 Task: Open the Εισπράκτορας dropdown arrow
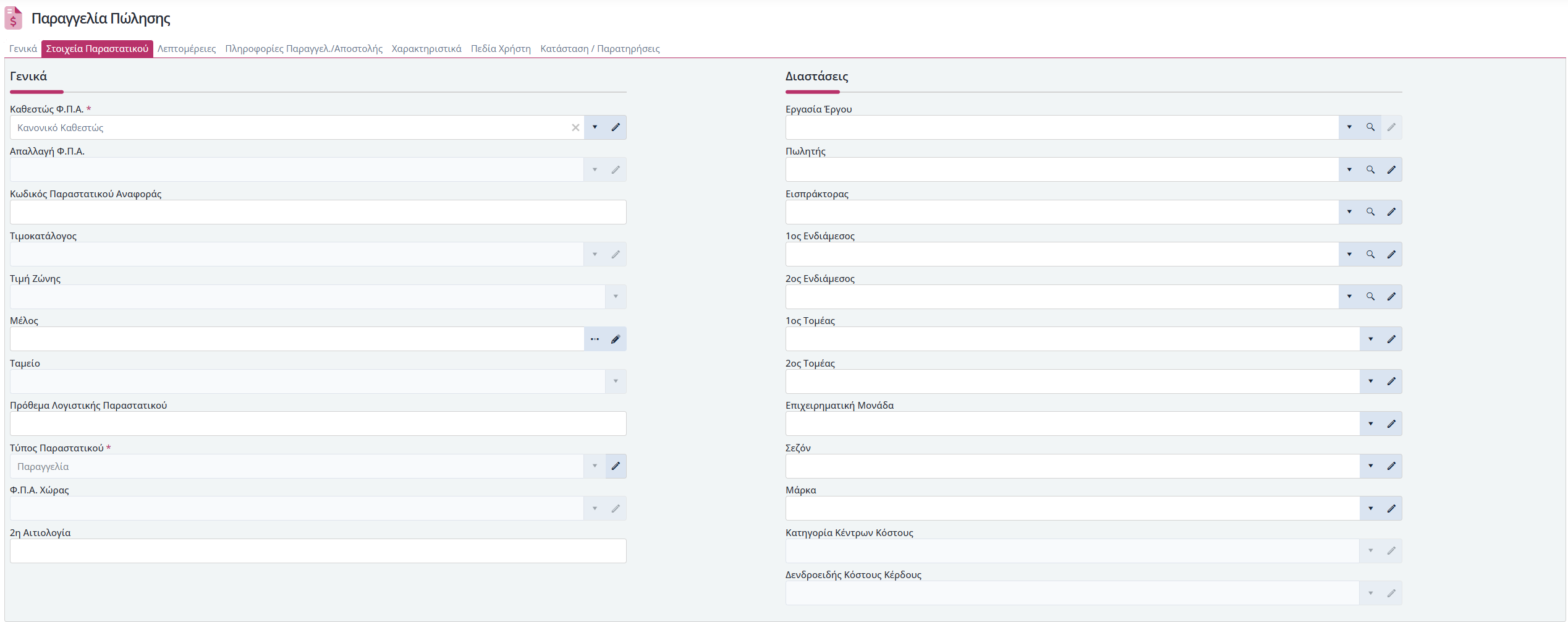[1349, 212]
